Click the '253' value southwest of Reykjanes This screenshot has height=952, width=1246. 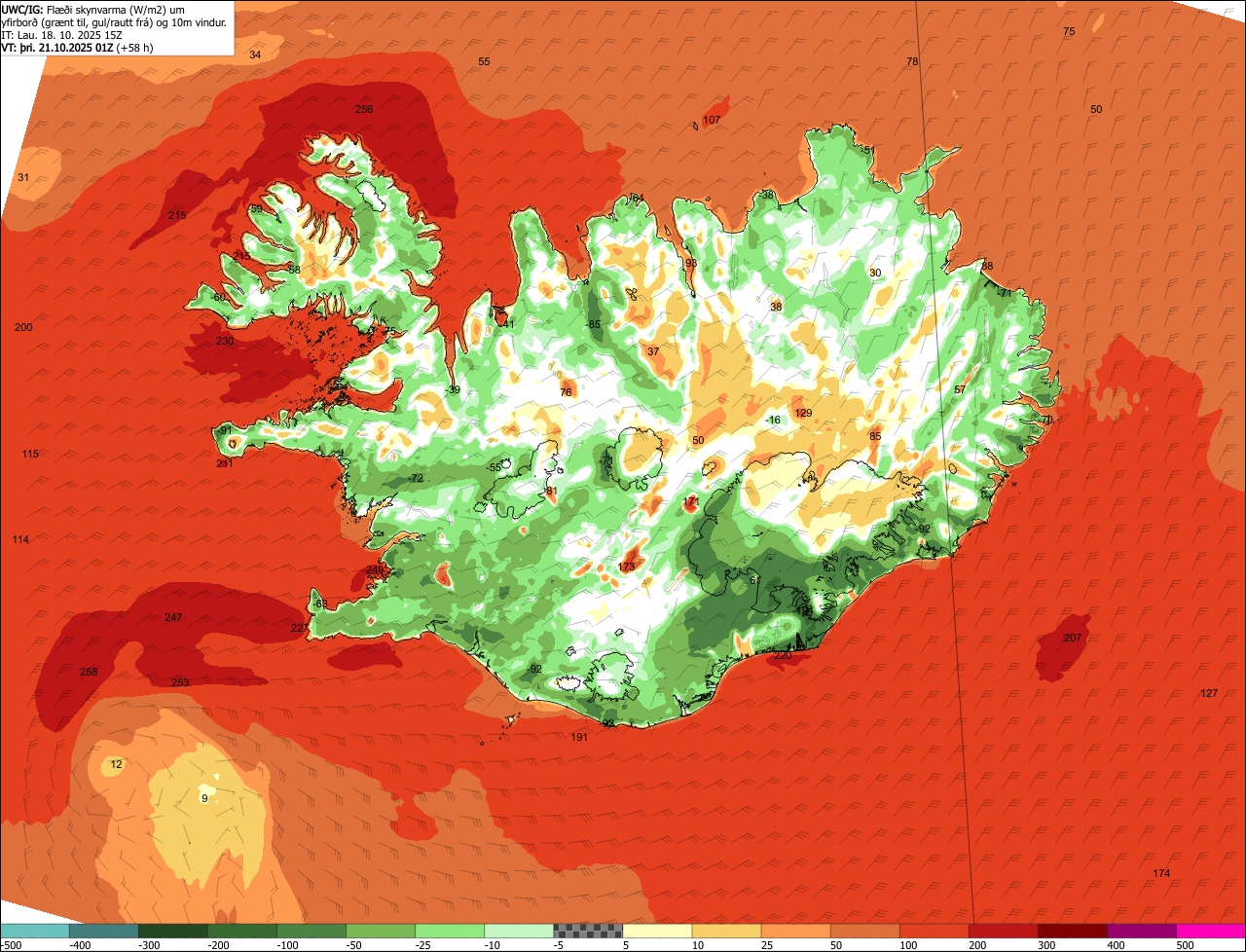tap(180, 682)
